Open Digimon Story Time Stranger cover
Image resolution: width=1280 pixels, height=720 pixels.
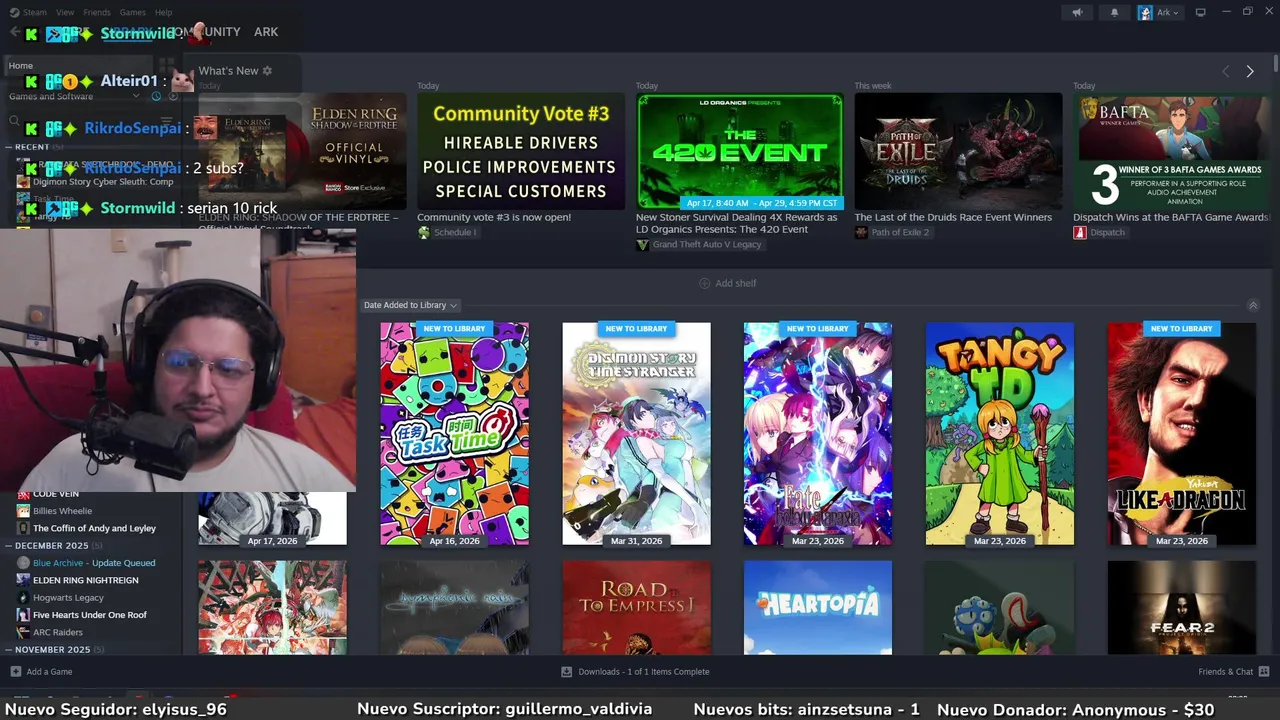(636, 433)
